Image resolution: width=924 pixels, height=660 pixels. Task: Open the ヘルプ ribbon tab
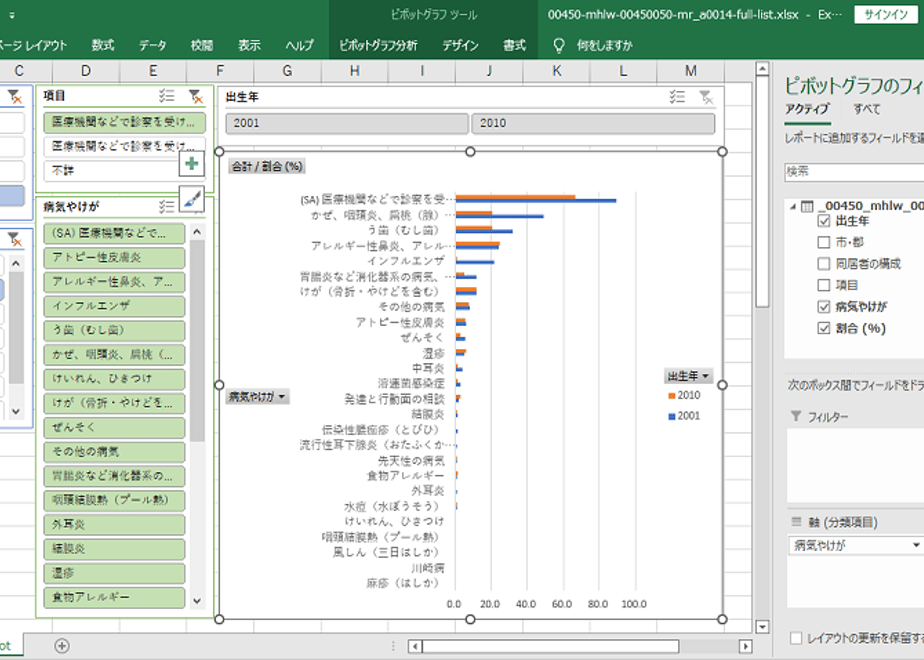(299, 45)
